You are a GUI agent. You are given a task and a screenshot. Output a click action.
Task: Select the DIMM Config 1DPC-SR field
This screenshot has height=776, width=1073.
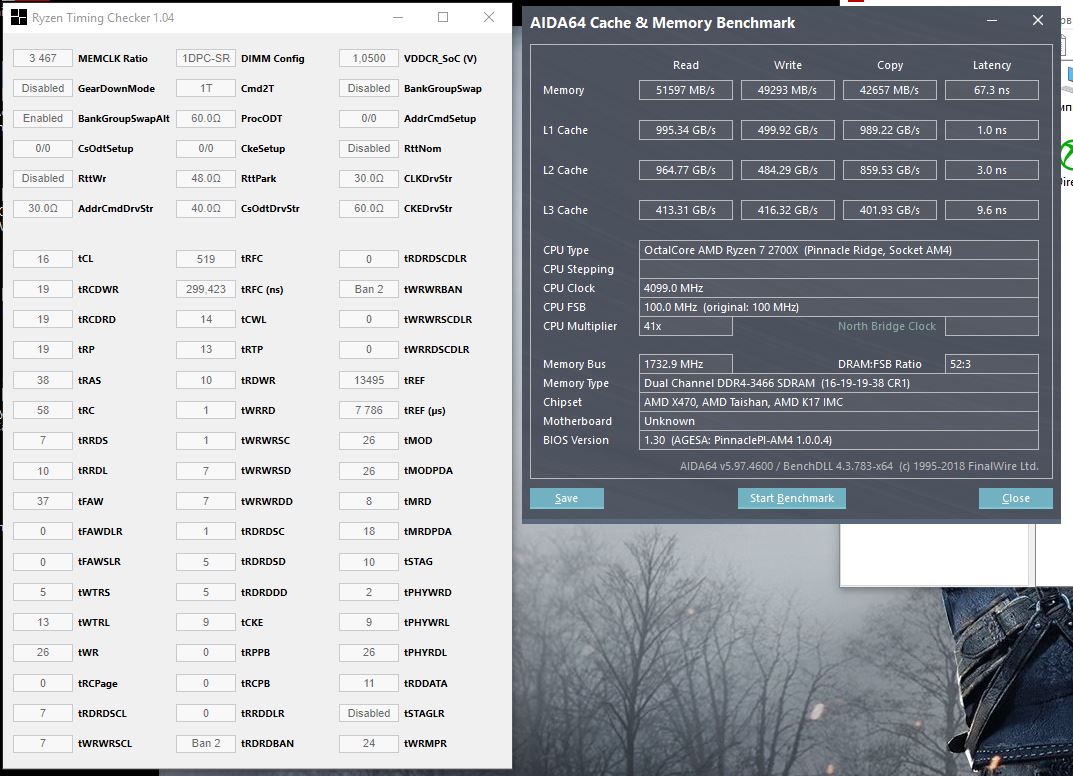click(206, 58)
